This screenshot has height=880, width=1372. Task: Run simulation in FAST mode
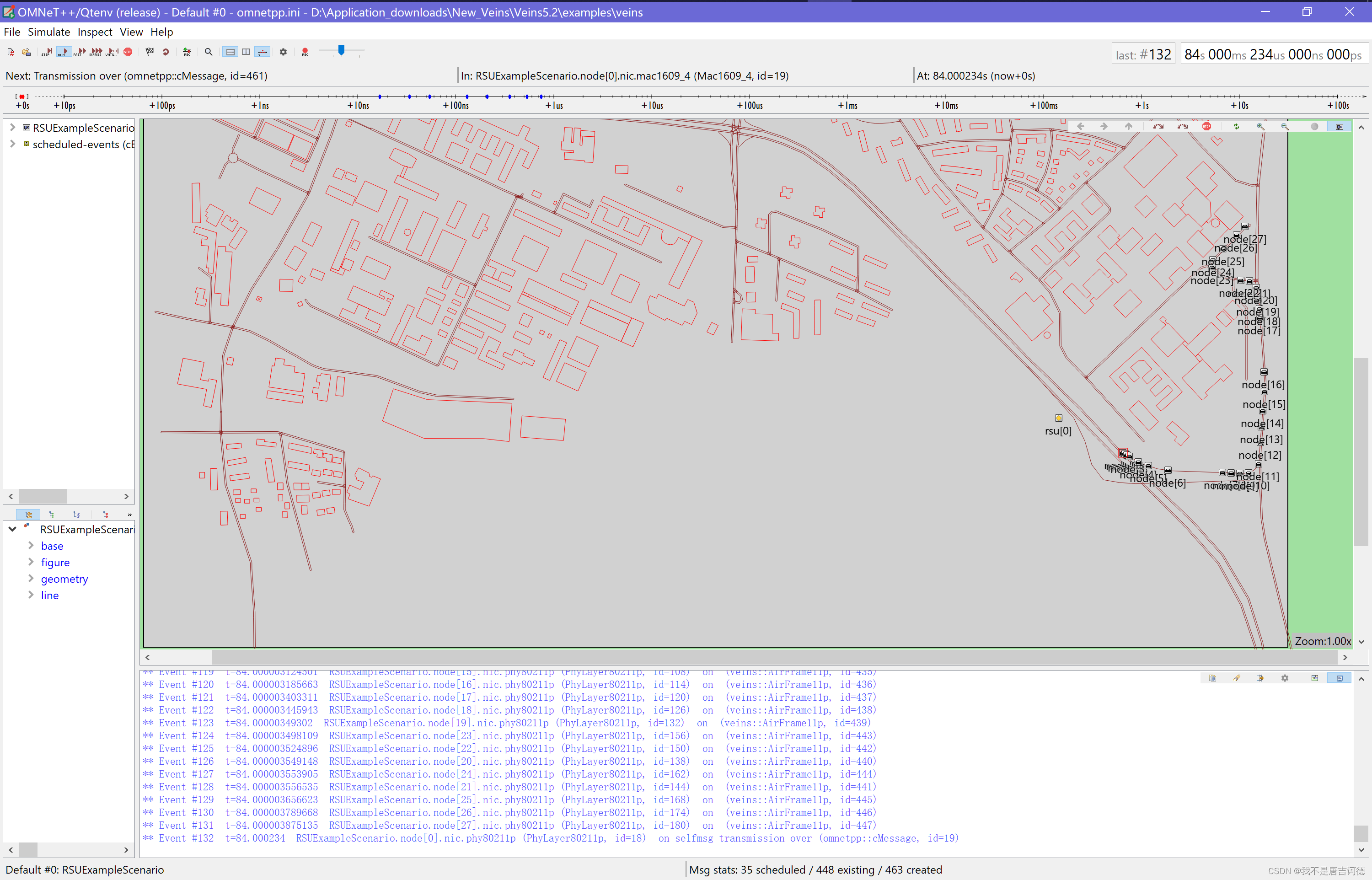[80, 52]
